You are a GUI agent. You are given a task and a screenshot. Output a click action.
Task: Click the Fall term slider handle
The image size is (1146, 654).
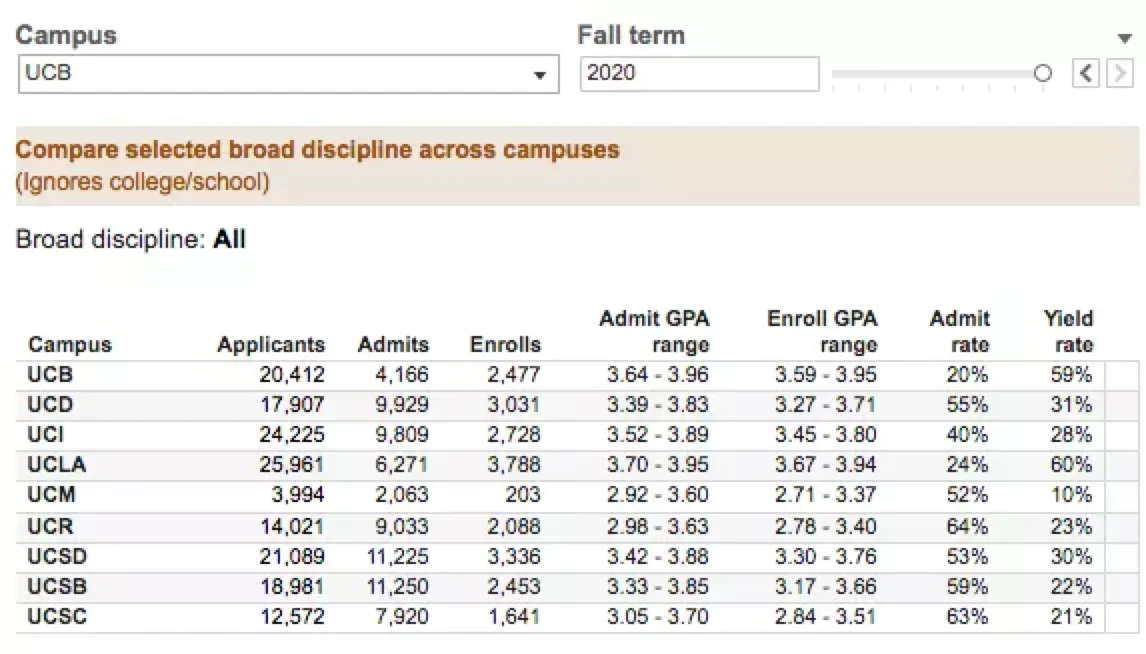(x=1043, y=73)
